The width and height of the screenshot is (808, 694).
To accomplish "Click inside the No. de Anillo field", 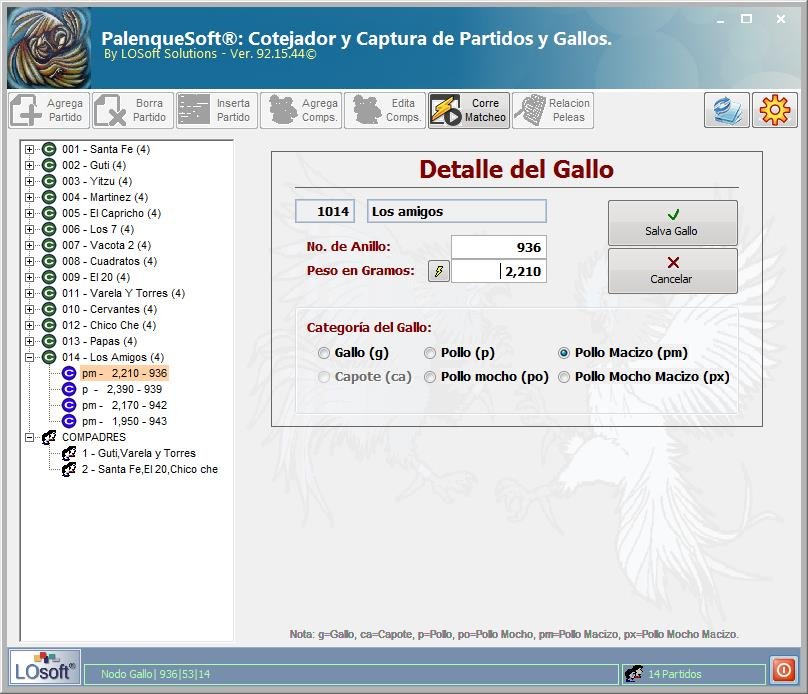I will pyautogui.click(x=500, y=247).
